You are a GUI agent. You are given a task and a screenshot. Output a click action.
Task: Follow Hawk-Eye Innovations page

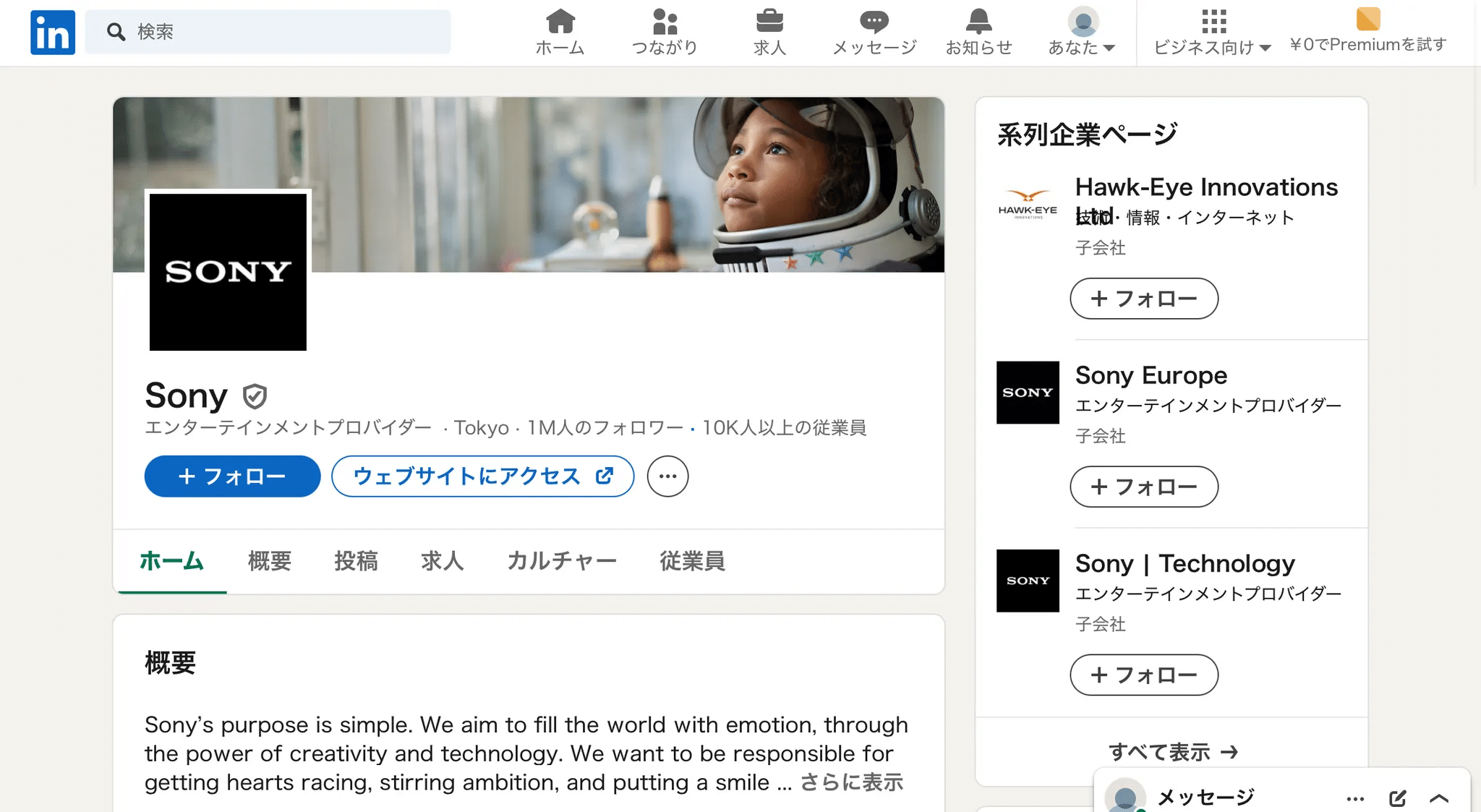click(1143, 299)
